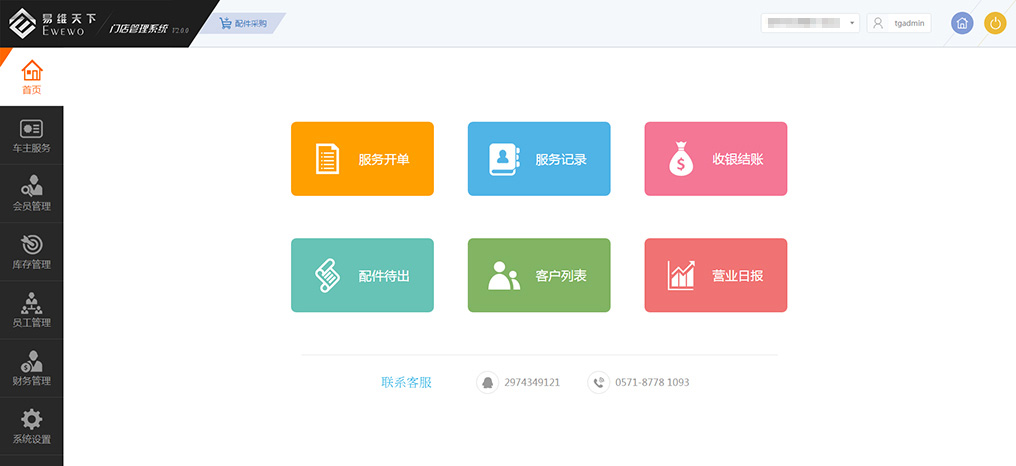Open the 首页 home icon in sidebar
1016x466 pixels.
[32, 70]
